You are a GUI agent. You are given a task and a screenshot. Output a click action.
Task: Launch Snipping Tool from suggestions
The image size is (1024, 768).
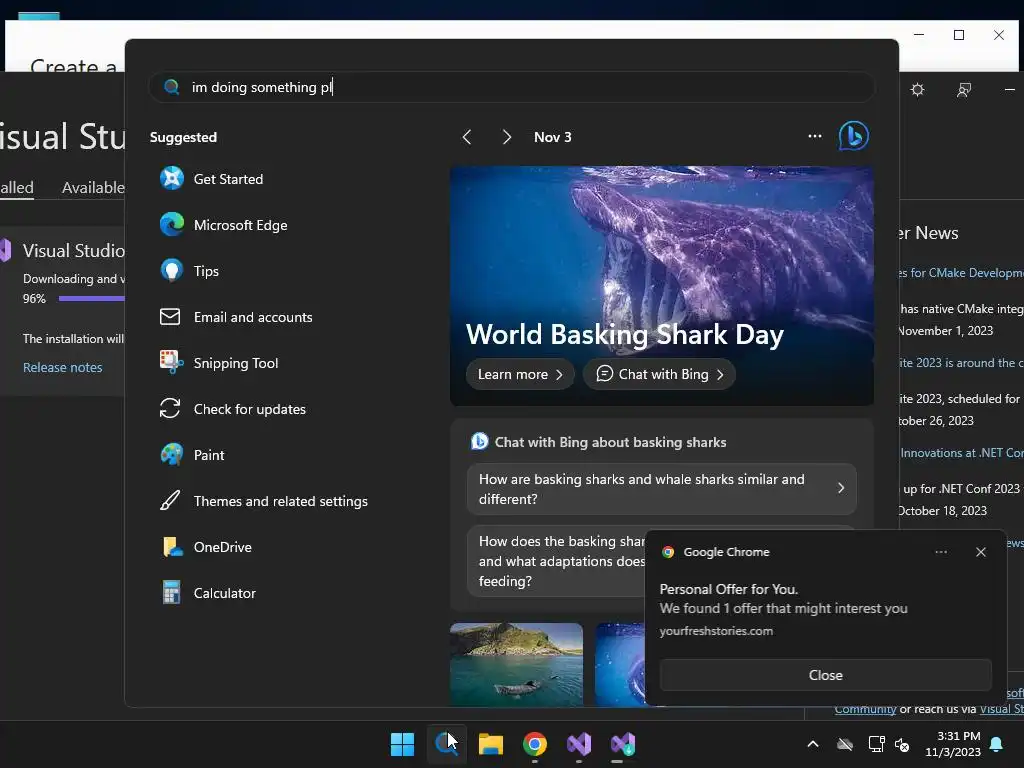(x=219, y=363)
